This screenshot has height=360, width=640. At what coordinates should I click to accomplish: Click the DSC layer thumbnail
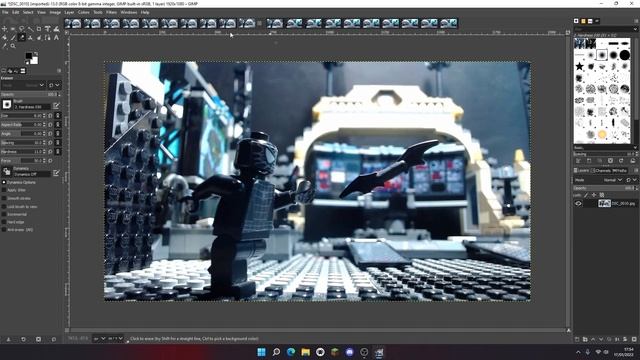(x=604, y=203)
